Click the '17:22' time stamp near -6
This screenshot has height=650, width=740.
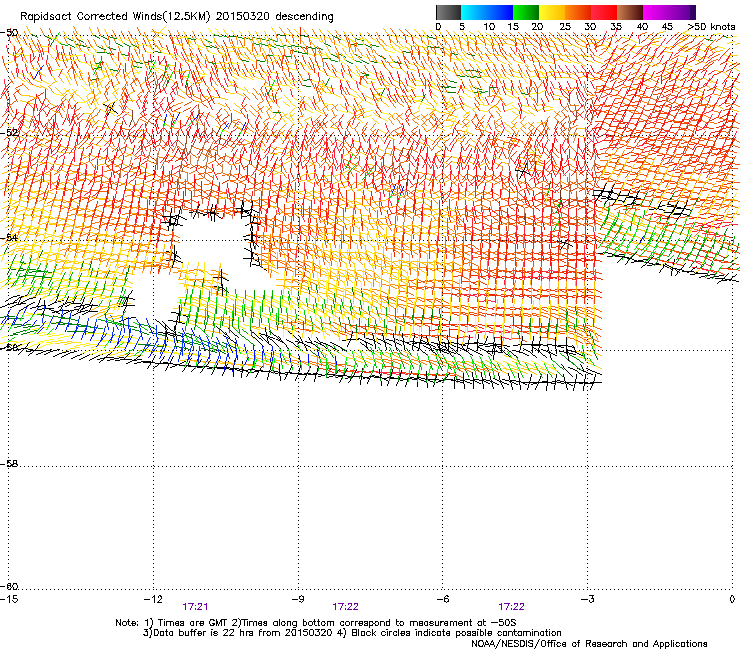click(x=512, y=607)
